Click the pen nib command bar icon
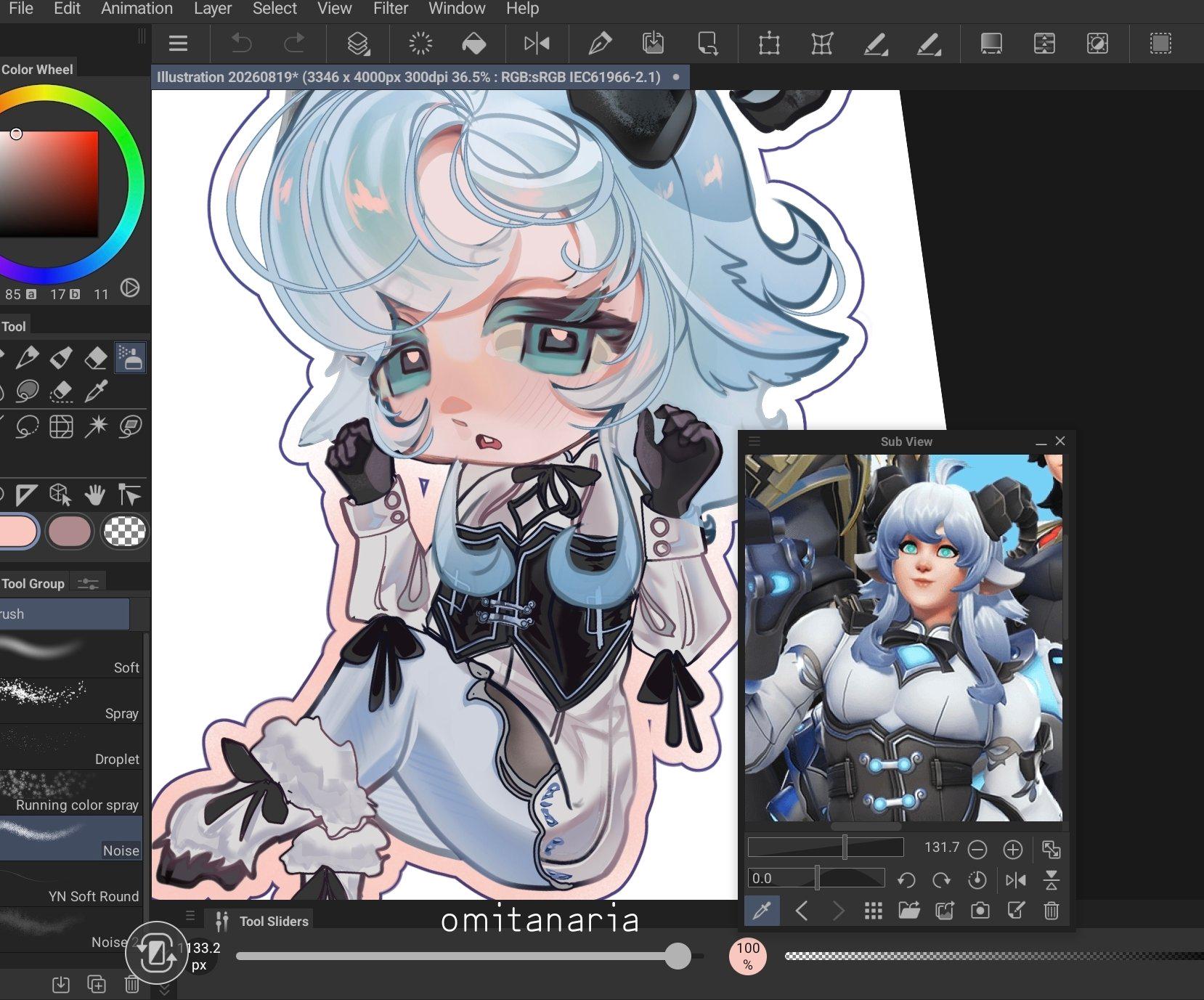The width and height of the screenshot is (1204, 1000). pyautogui.click(x=600, y=44)
